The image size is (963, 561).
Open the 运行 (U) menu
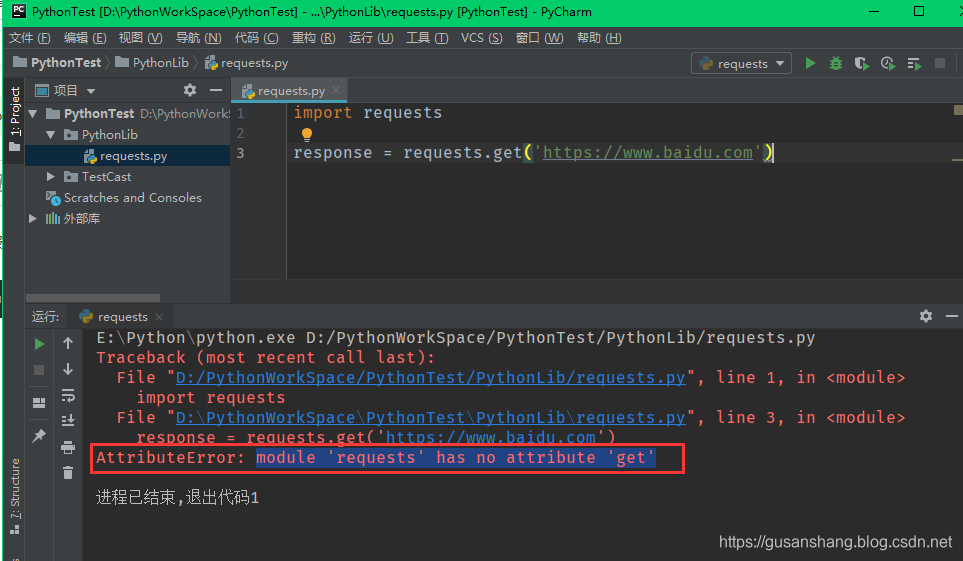[371, 38]
